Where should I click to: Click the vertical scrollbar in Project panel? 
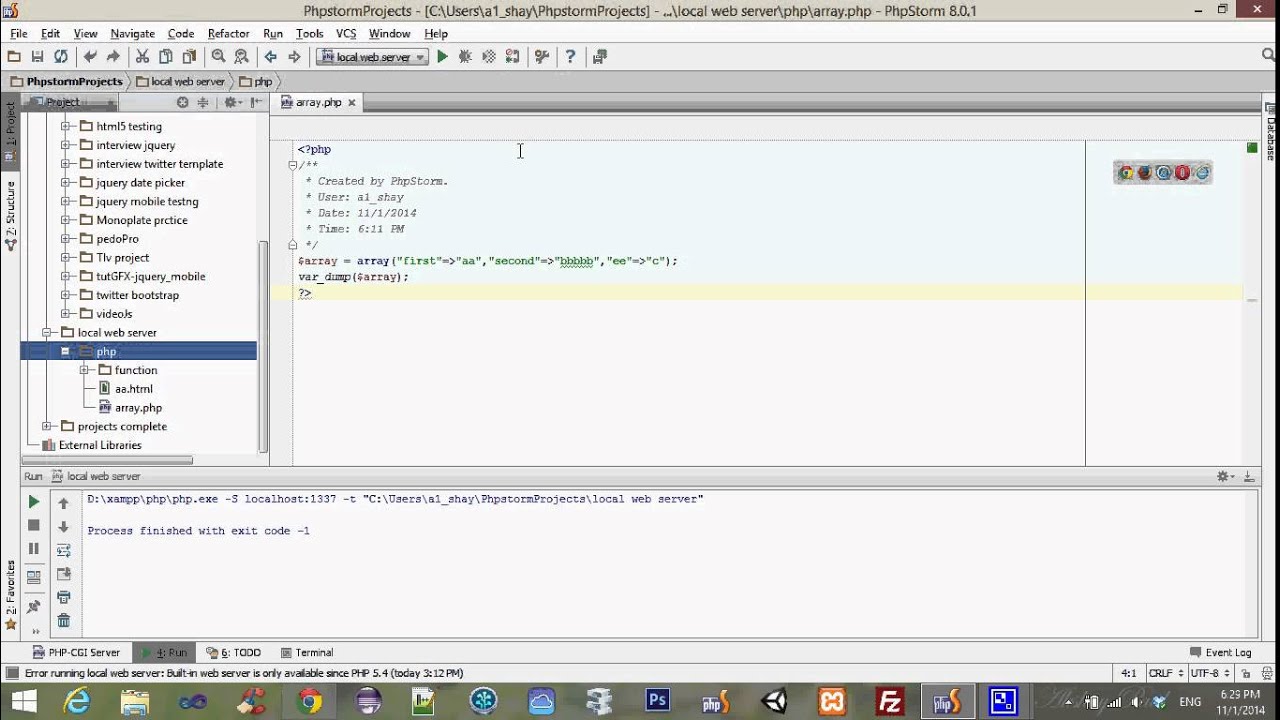pyautogui.click(x=263, y=347)
